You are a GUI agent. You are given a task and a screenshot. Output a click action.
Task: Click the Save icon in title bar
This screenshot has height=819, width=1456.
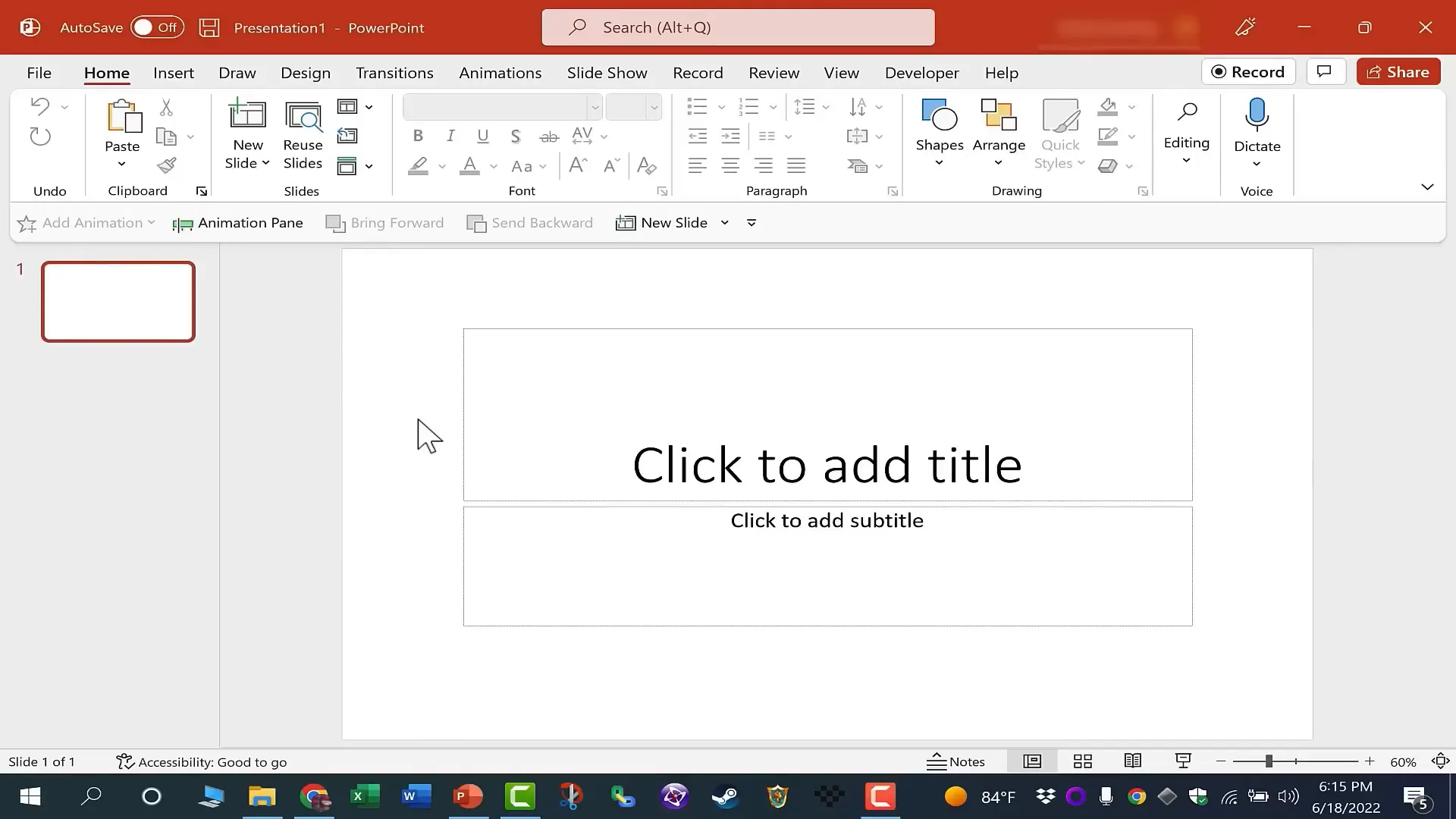point(209,28)
